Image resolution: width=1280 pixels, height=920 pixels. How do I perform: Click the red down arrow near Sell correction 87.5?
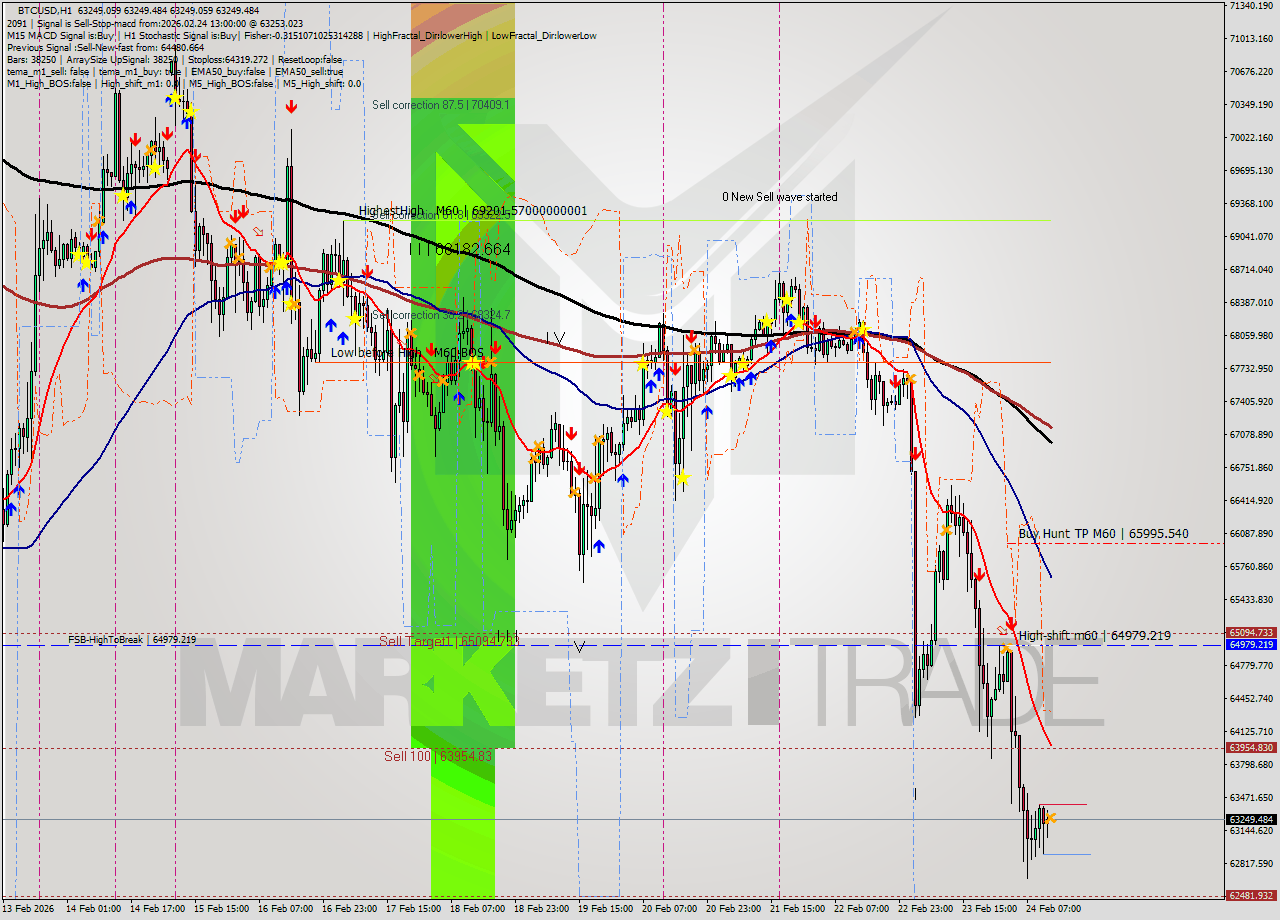coord(290,107)
